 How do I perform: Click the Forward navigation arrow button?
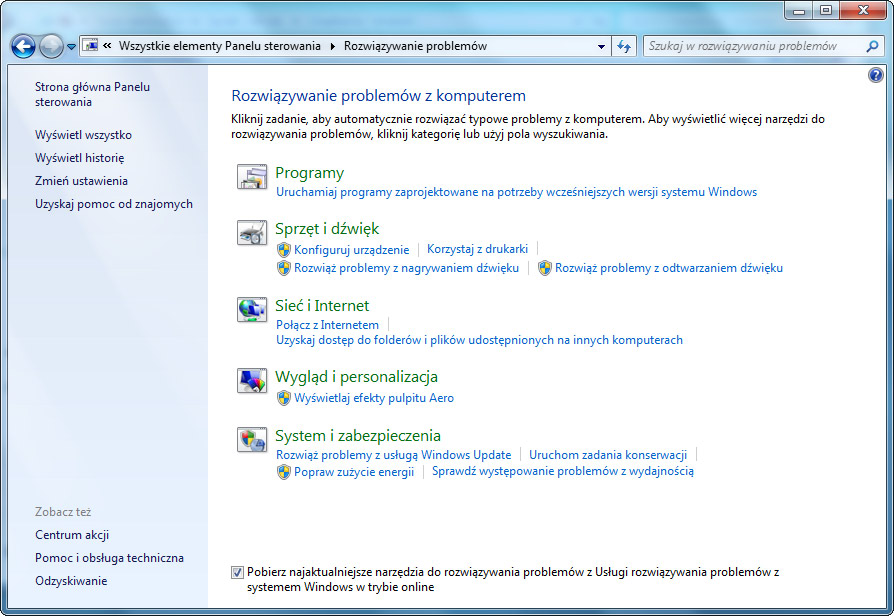(51, 46)
